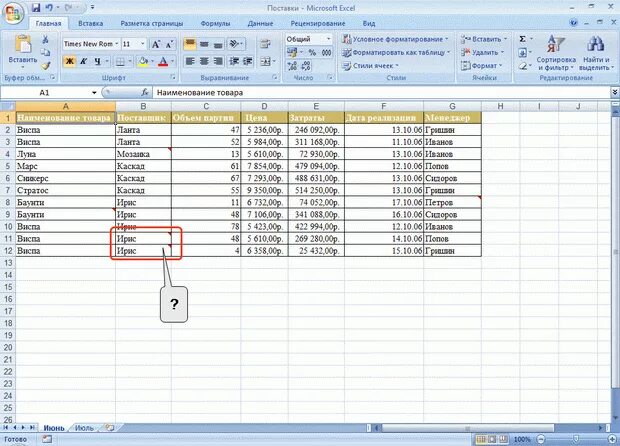Toggle italic formatting (К)
This screenshot has height=446, width=620.
pyautogui.click(x=83, y=61)
